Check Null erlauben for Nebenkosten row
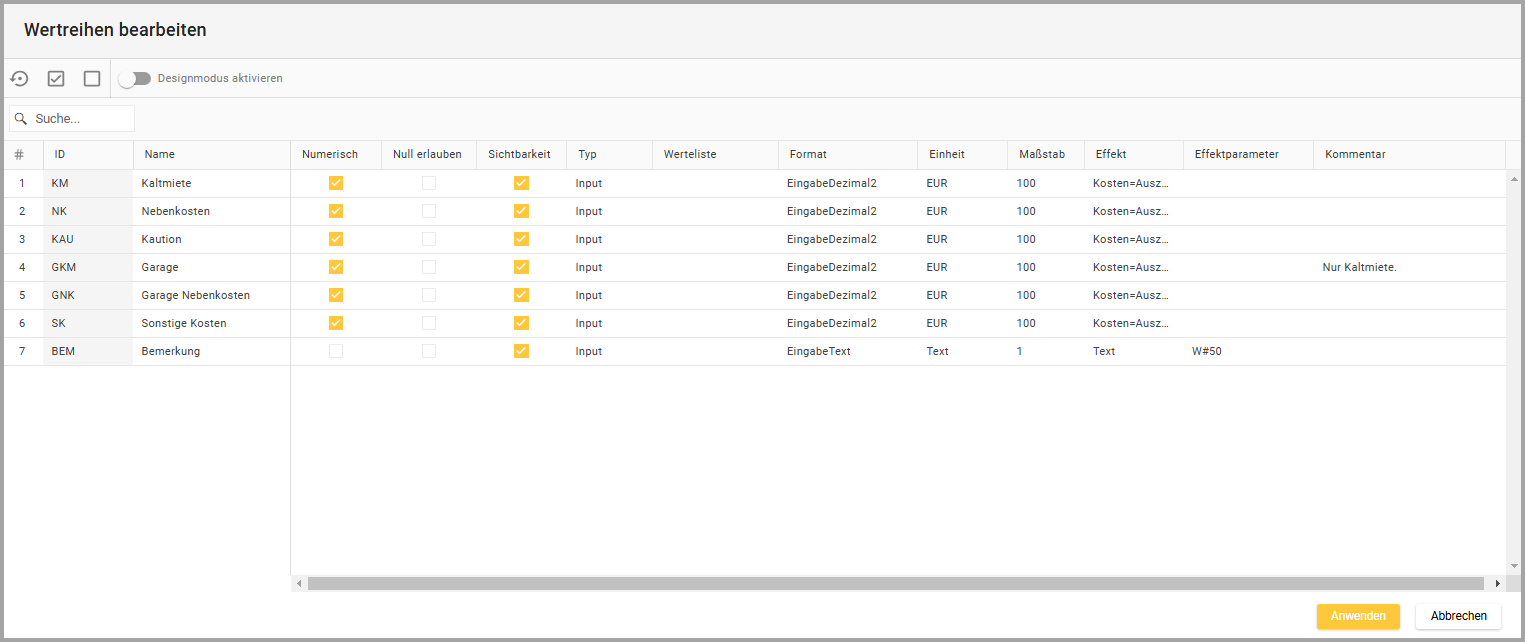Screen dimensions: 1525x642 click(x=428, y=211)
